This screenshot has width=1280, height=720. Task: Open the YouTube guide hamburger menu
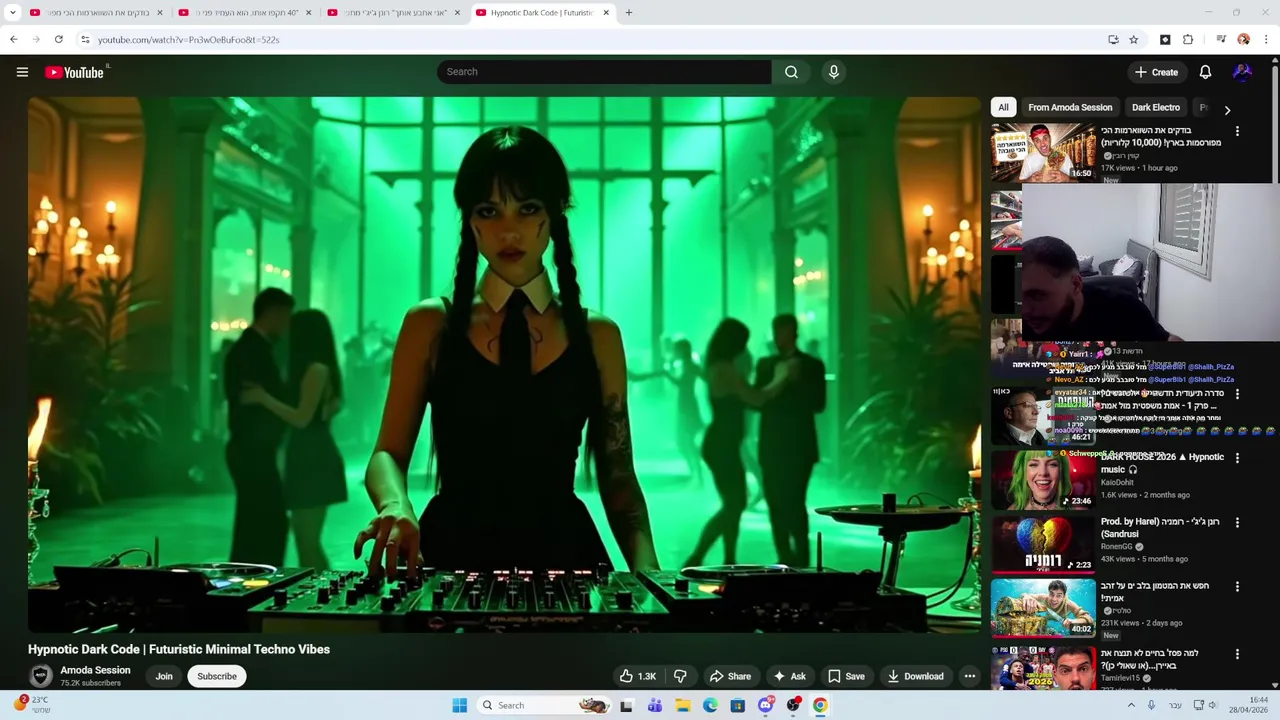click(22, 72)
